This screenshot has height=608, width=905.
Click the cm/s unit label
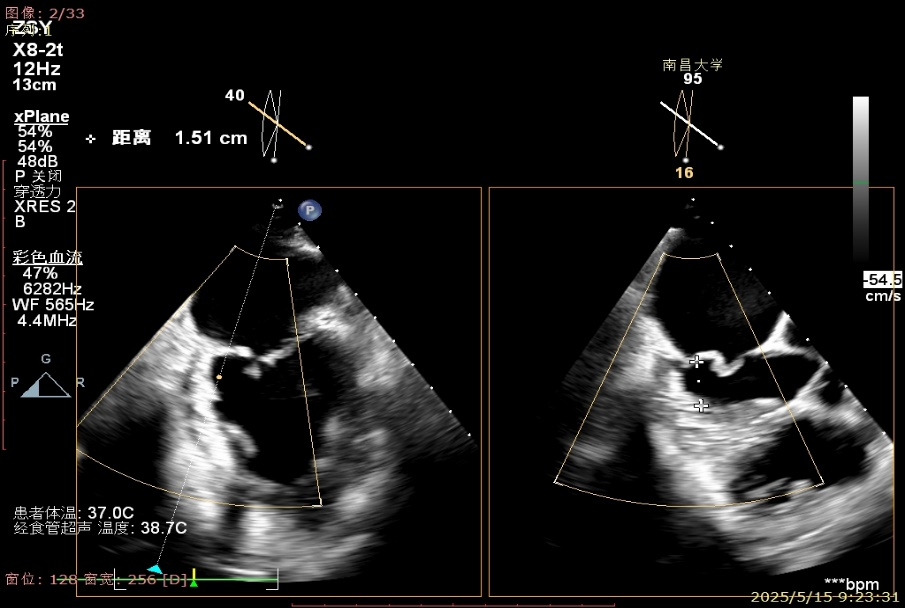pyautogui.click(x=883, y=296)
